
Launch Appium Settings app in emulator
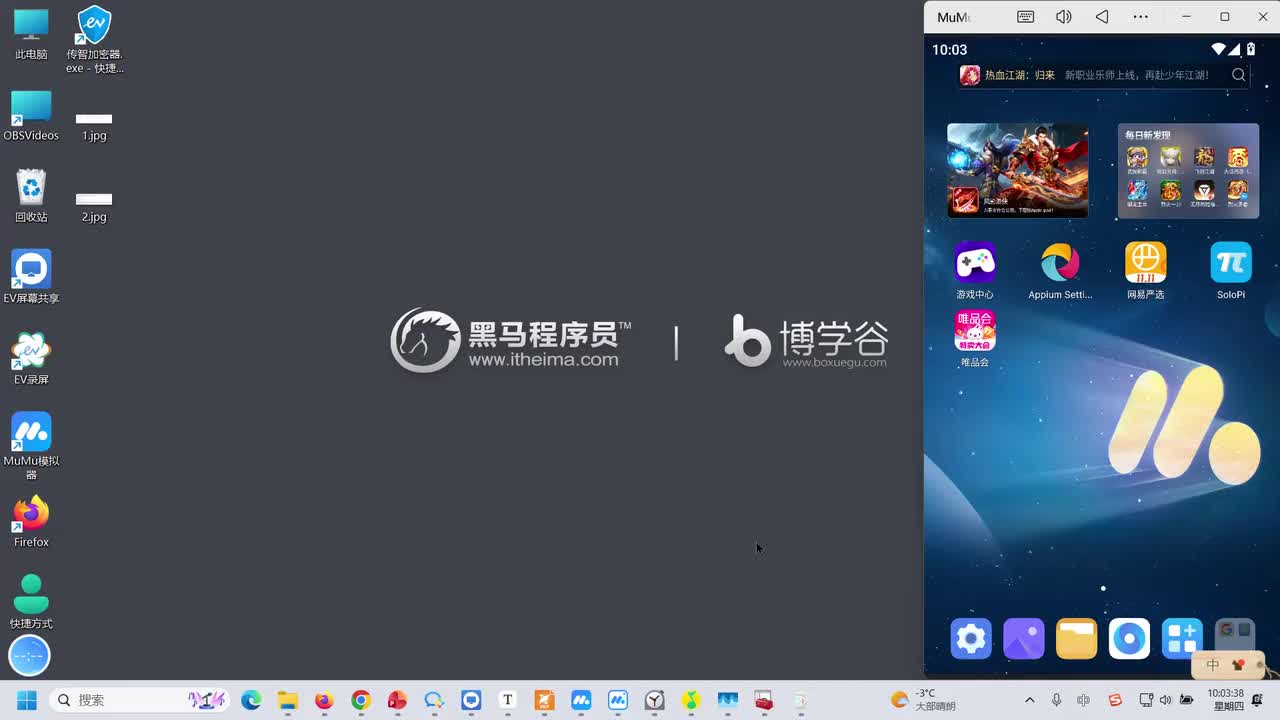pos(1060,271)
